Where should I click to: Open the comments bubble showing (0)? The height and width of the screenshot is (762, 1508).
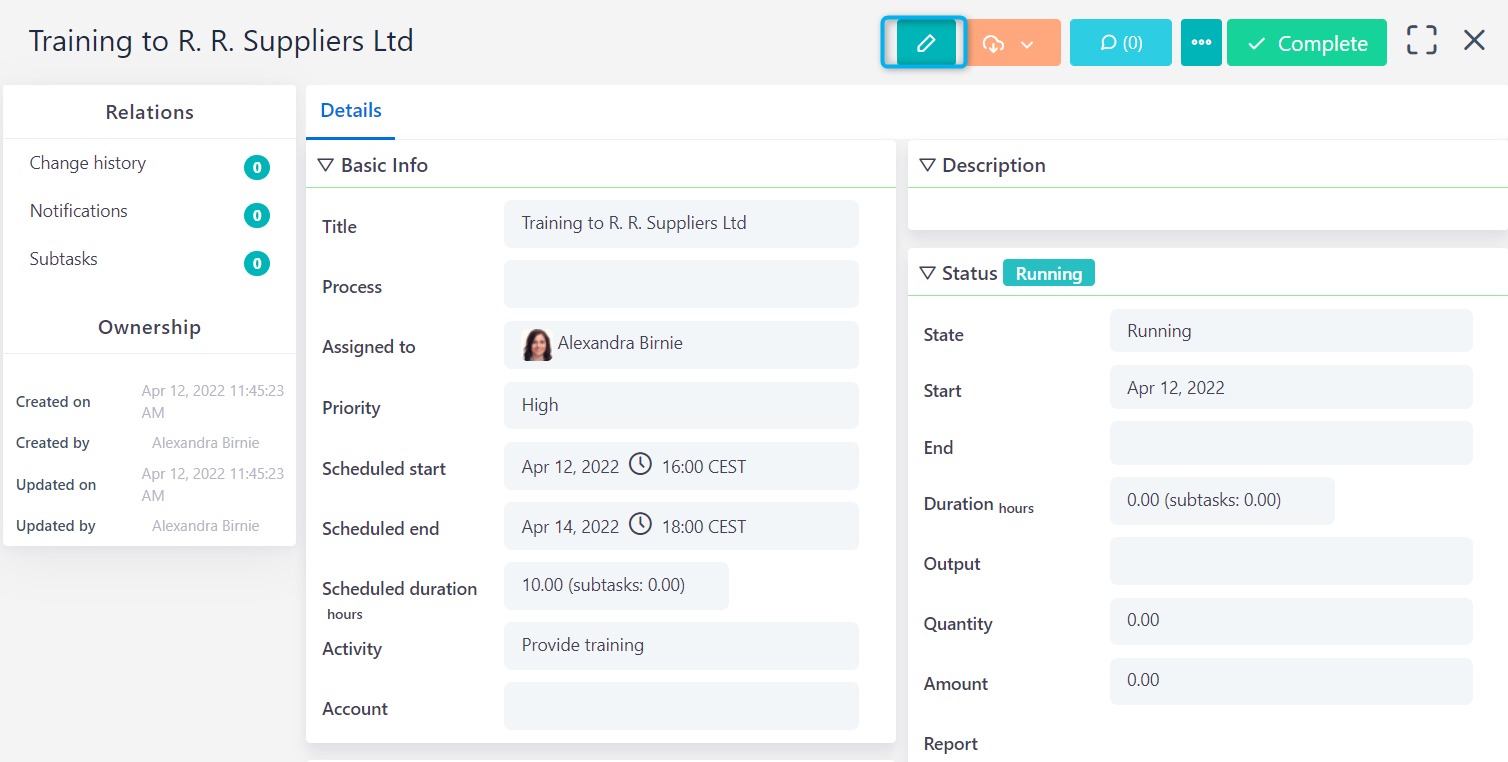[1120, 42]
